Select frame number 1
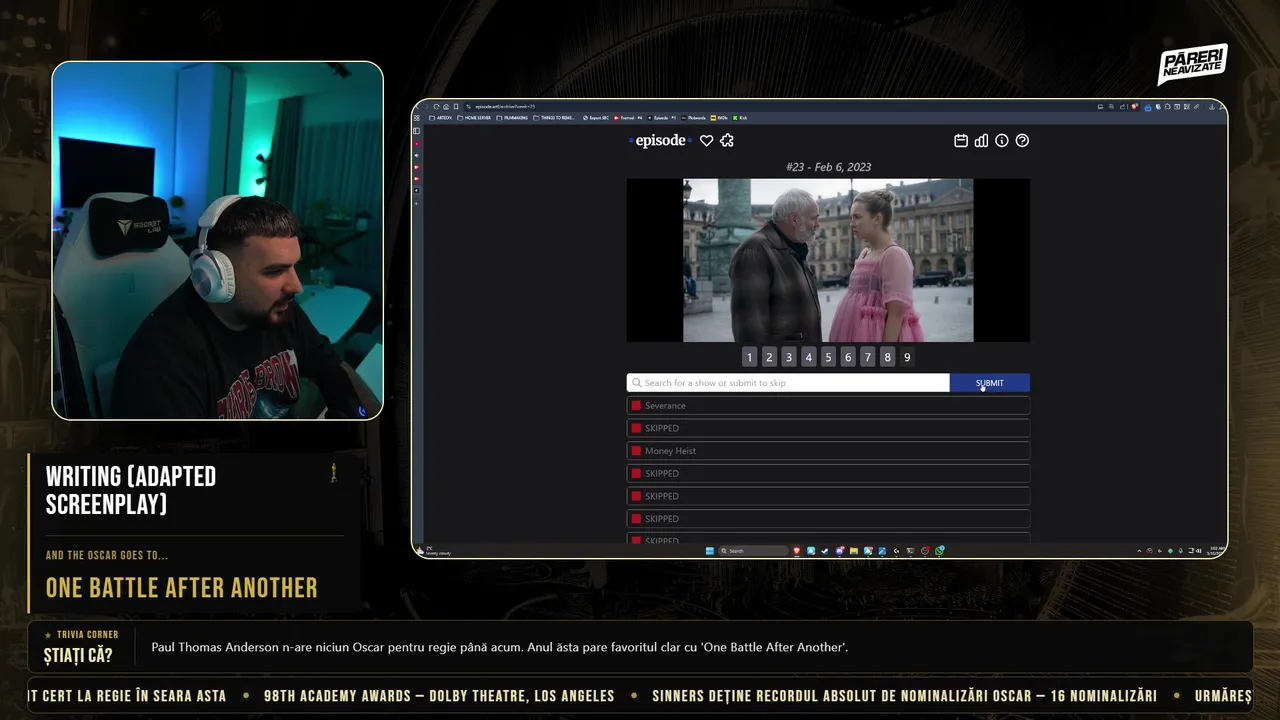The width and height of the screenshot is (1280, 720). (x=750, y=357)
